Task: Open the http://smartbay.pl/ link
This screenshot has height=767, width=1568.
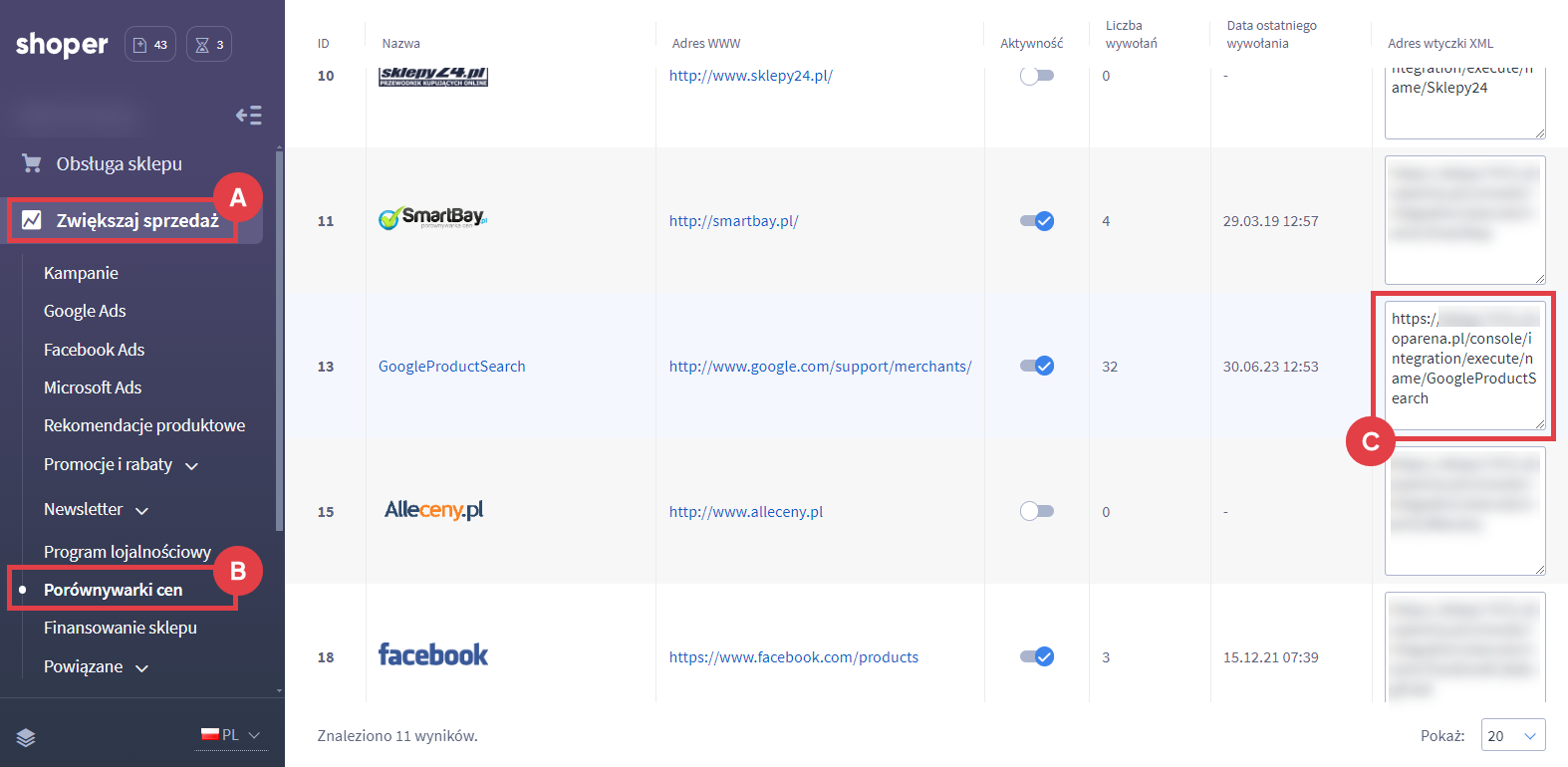Action: coord(734,220)
